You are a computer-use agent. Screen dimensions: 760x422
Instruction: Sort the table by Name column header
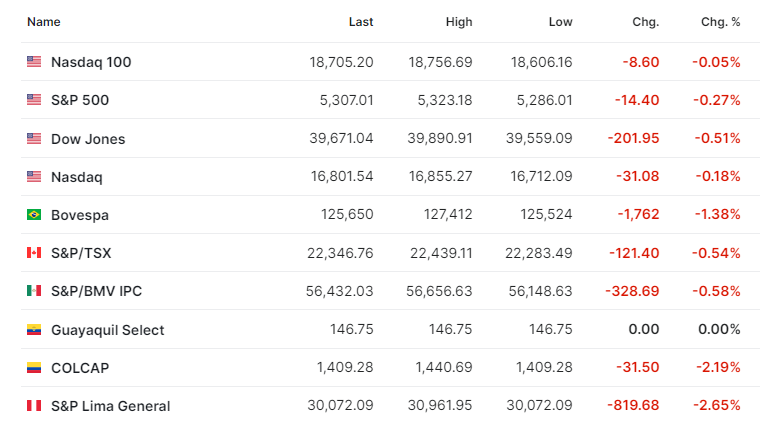tap(44, 22)
